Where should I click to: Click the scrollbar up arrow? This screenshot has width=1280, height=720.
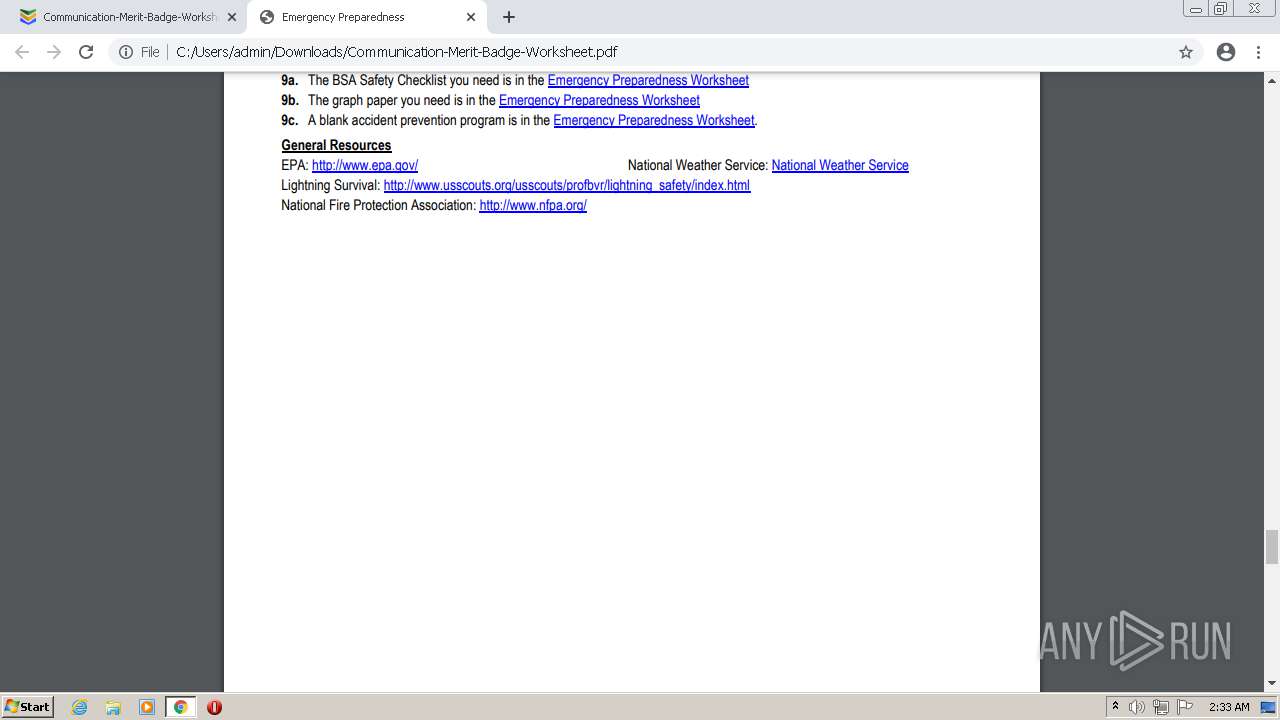1272,80
